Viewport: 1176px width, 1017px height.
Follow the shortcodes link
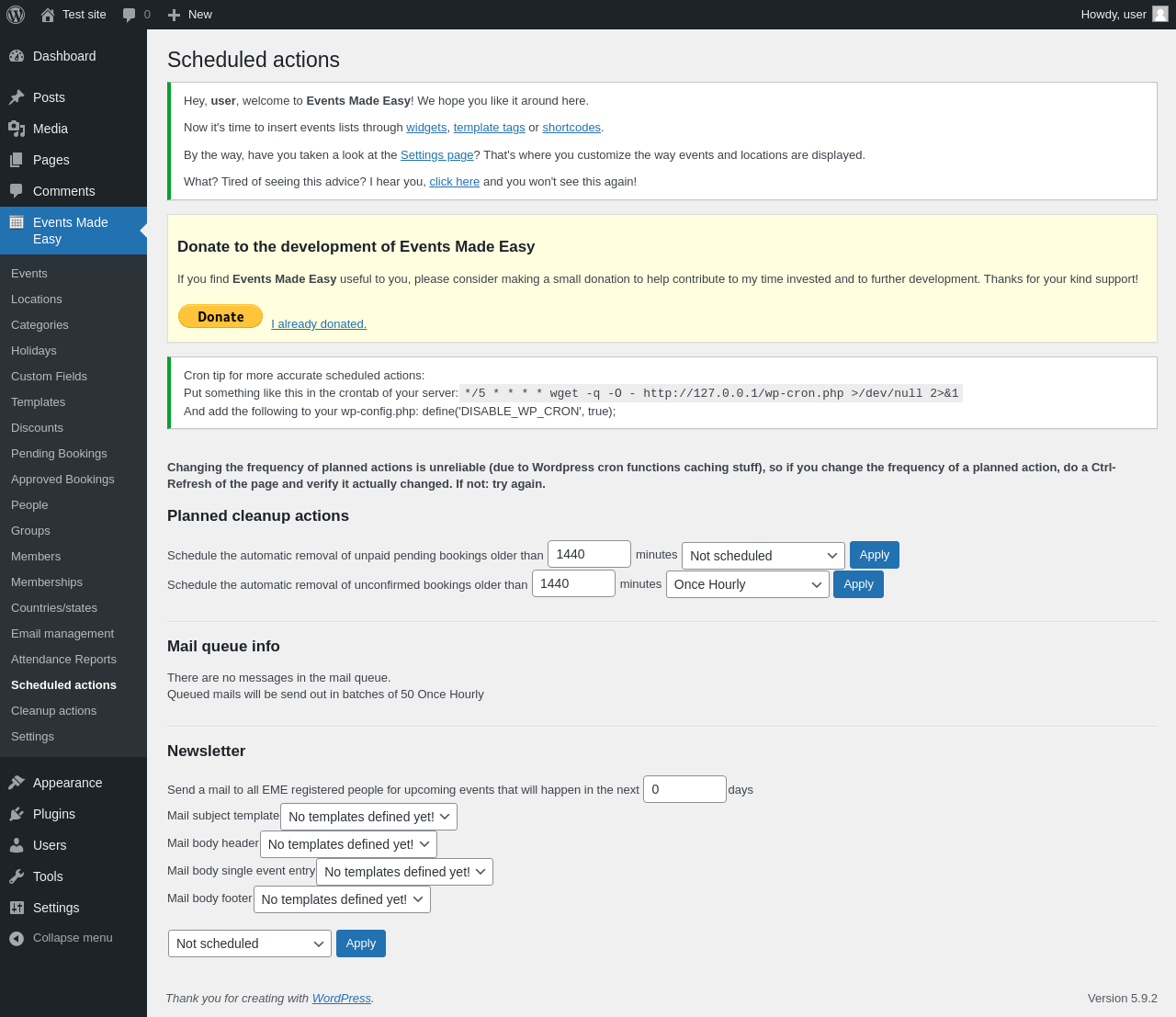571,128
